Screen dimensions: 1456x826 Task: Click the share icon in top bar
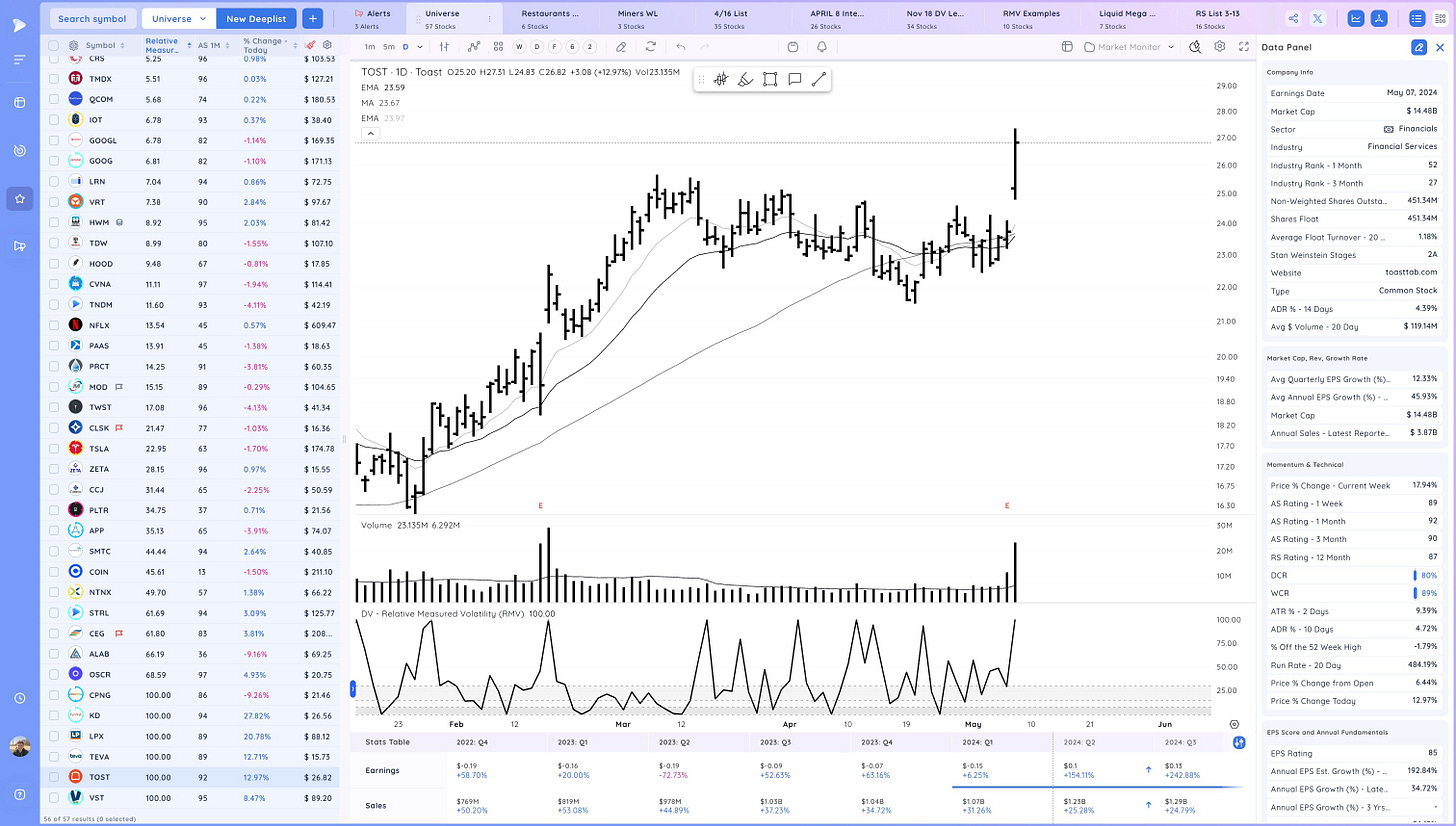(x=1294, y=18)
